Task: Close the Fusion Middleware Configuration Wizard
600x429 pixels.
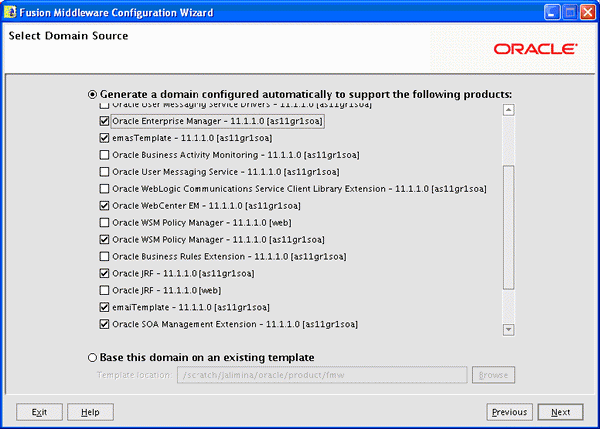Action: coord(587,12)
